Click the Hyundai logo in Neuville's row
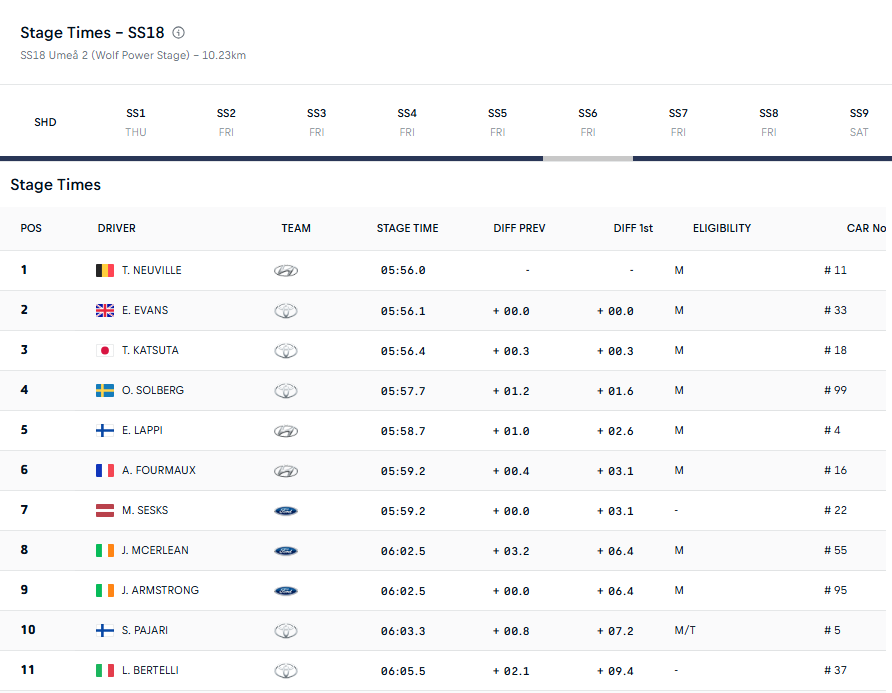The width and height of the screenshot is (892, 693). [286, 270]
